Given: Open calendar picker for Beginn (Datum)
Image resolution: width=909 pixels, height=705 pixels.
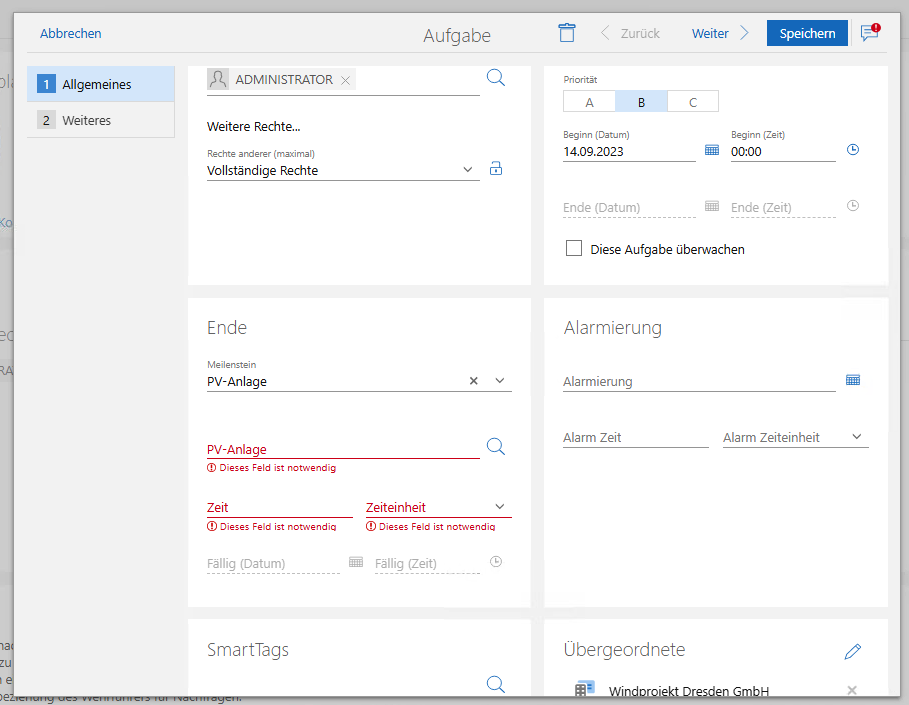Looking at the screenshot, I should point(712,150).
